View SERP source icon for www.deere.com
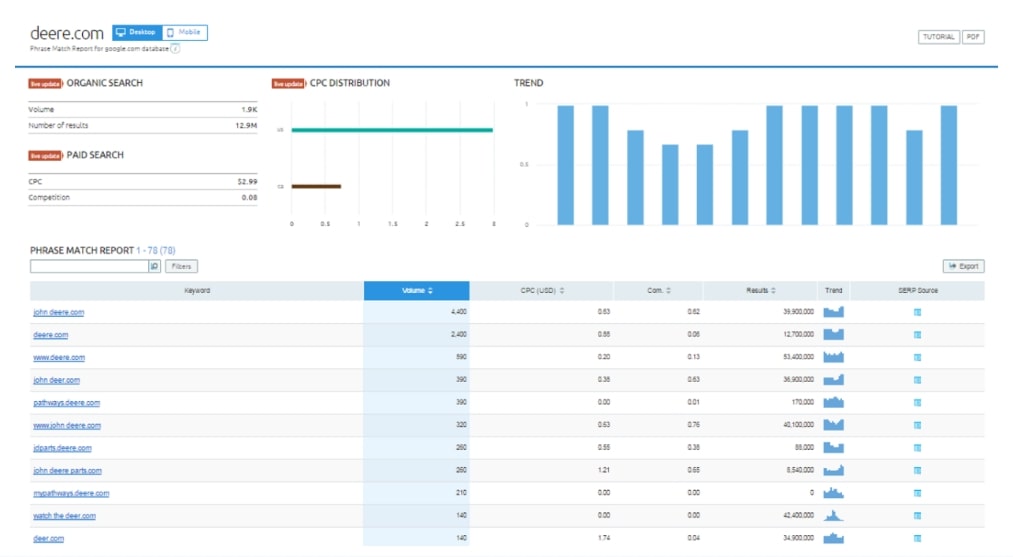Viewport: 1013px width, 557px height. coord(917,357)
